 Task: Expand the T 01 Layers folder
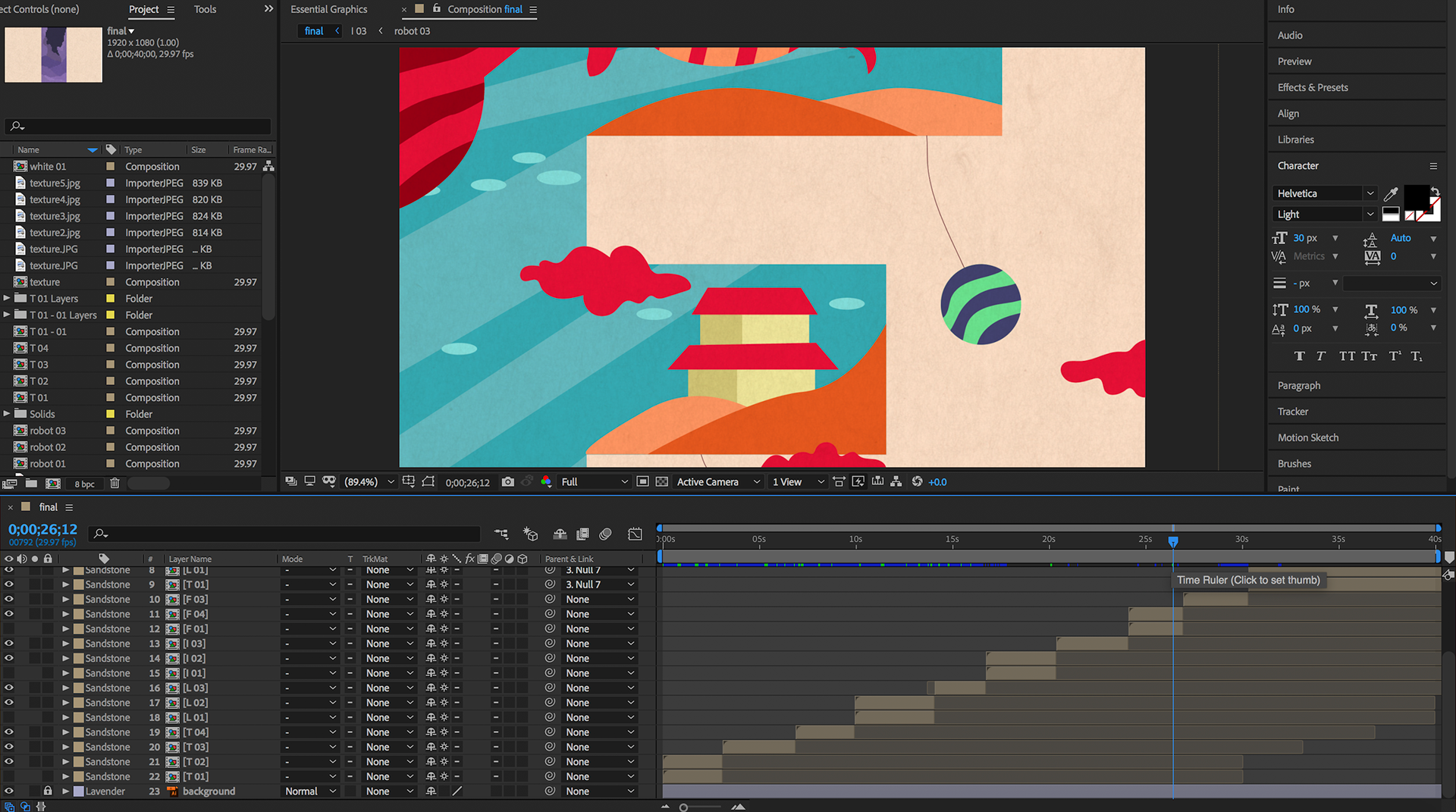click(x=7, y=299)
